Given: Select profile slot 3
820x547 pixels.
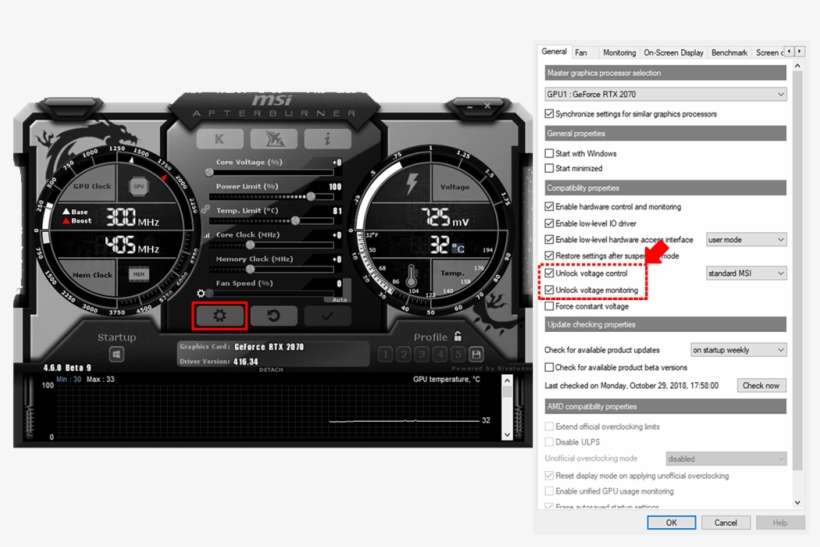Looking at the screenshot, I should [422, 355].
